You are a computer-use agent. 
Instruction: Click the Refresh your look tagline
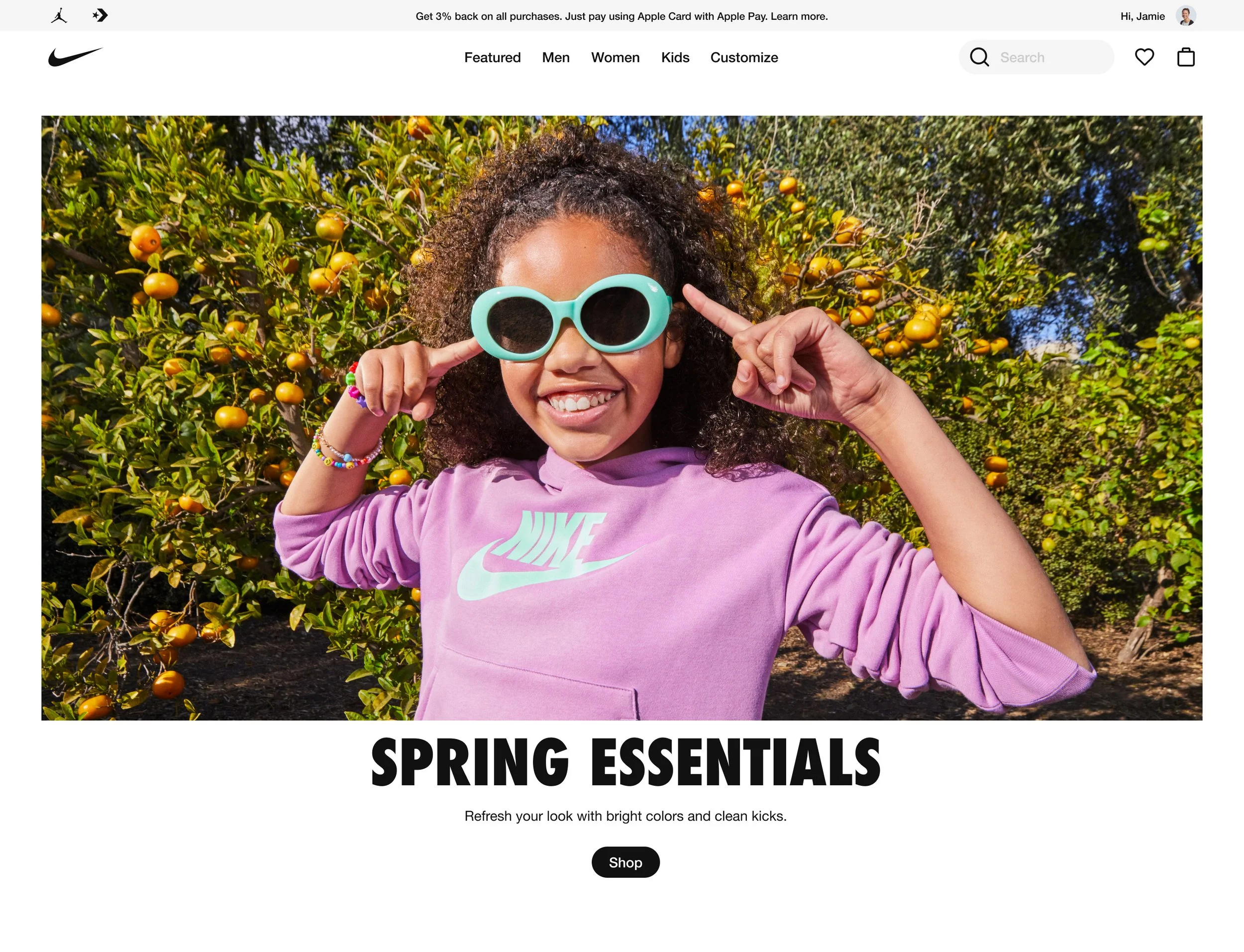coord(625,816)
